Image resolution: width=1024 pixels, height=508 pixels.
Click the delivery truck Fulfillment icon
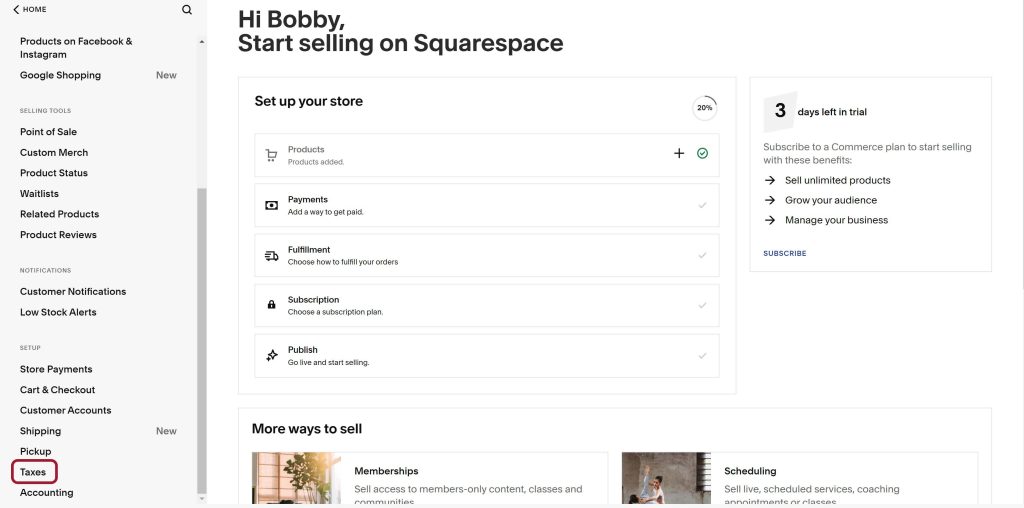(272, 256)
